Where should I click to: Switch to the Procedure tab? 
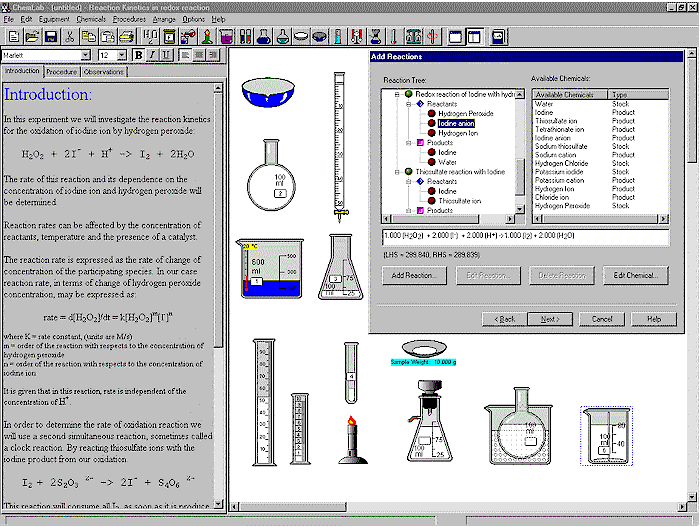pyautogui.click(x=62, y=71)
